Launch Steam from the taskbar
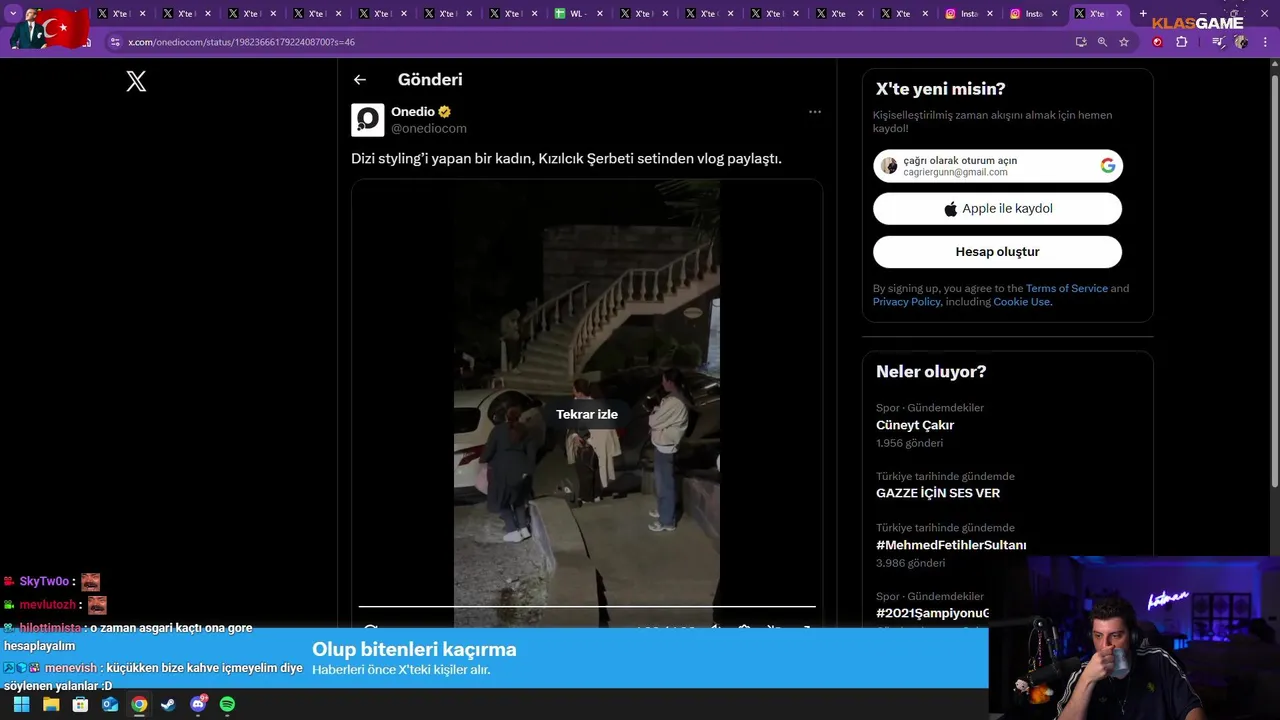 click(x=168, y=704)
